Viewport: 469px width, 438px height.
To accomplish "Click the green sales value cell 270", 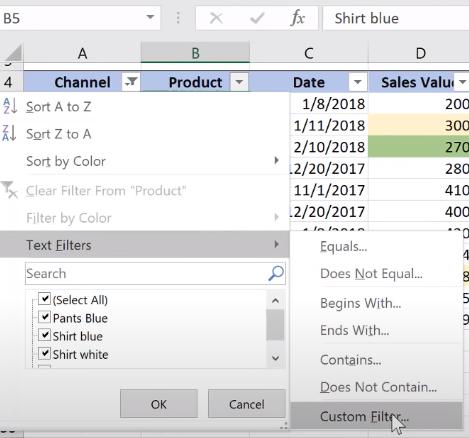I will 419,147.
